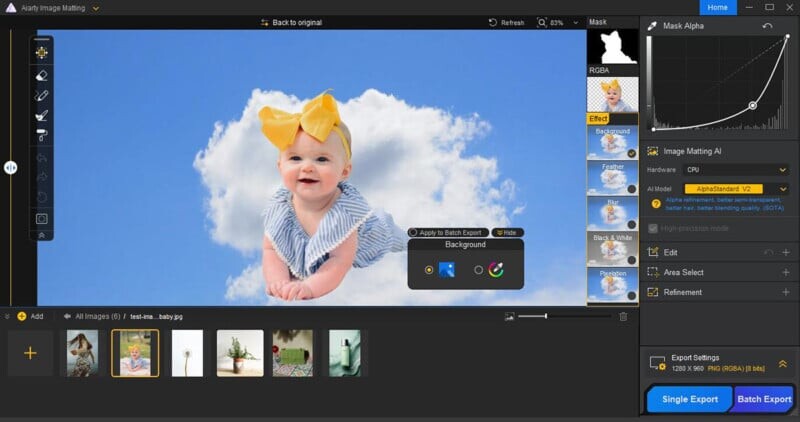Click the Single Export button

[x=690, y=399]
